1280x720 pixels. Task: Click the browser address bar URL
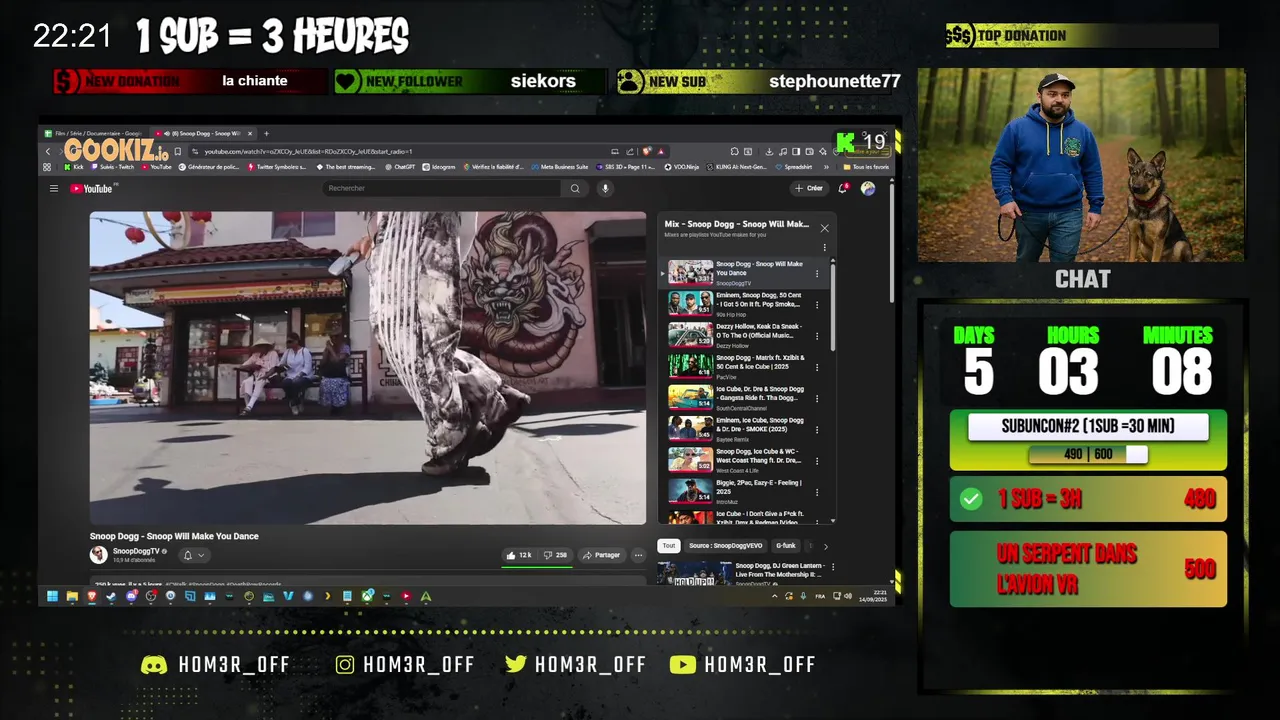(309, 151)
